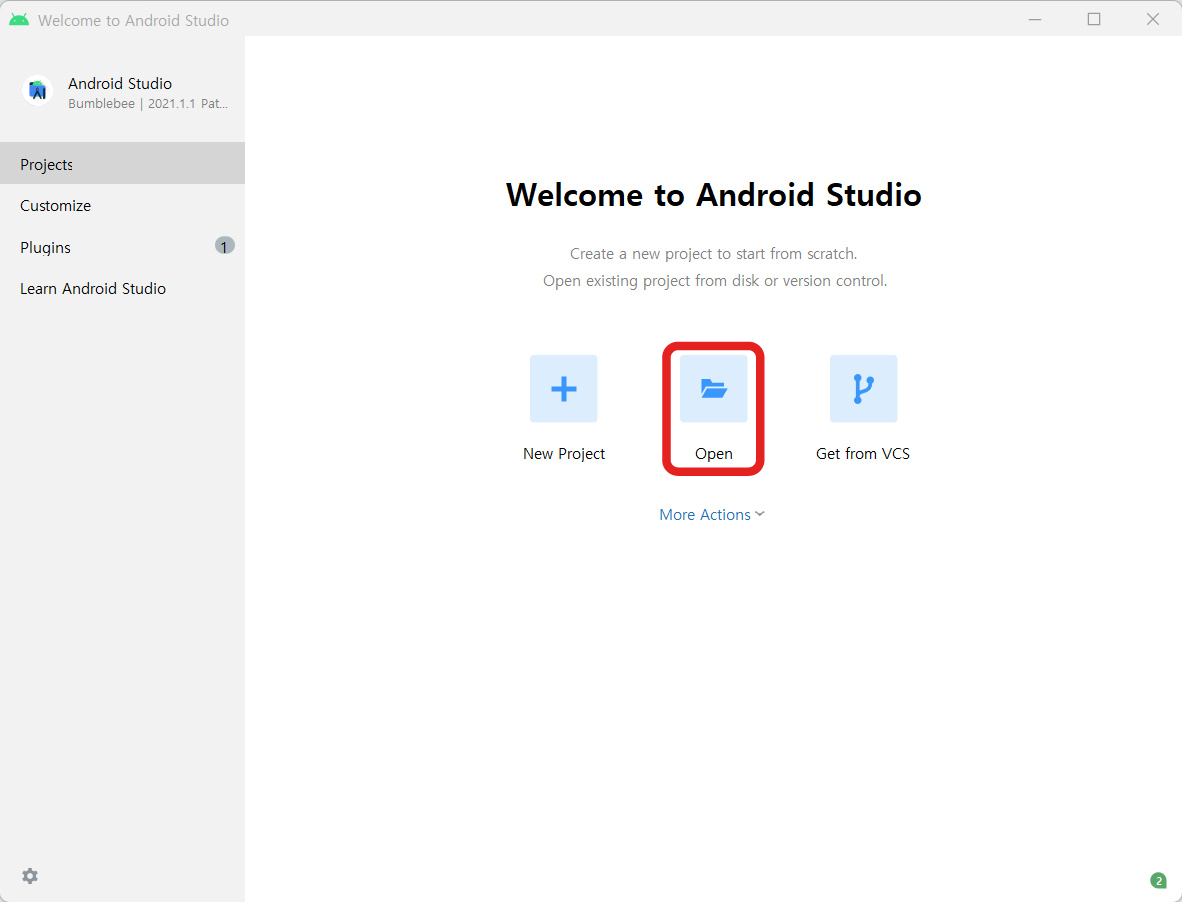Close the Welcome to Android Studio window
This screenshot has height=902, width=1182.
click(x=1153, y=20)
